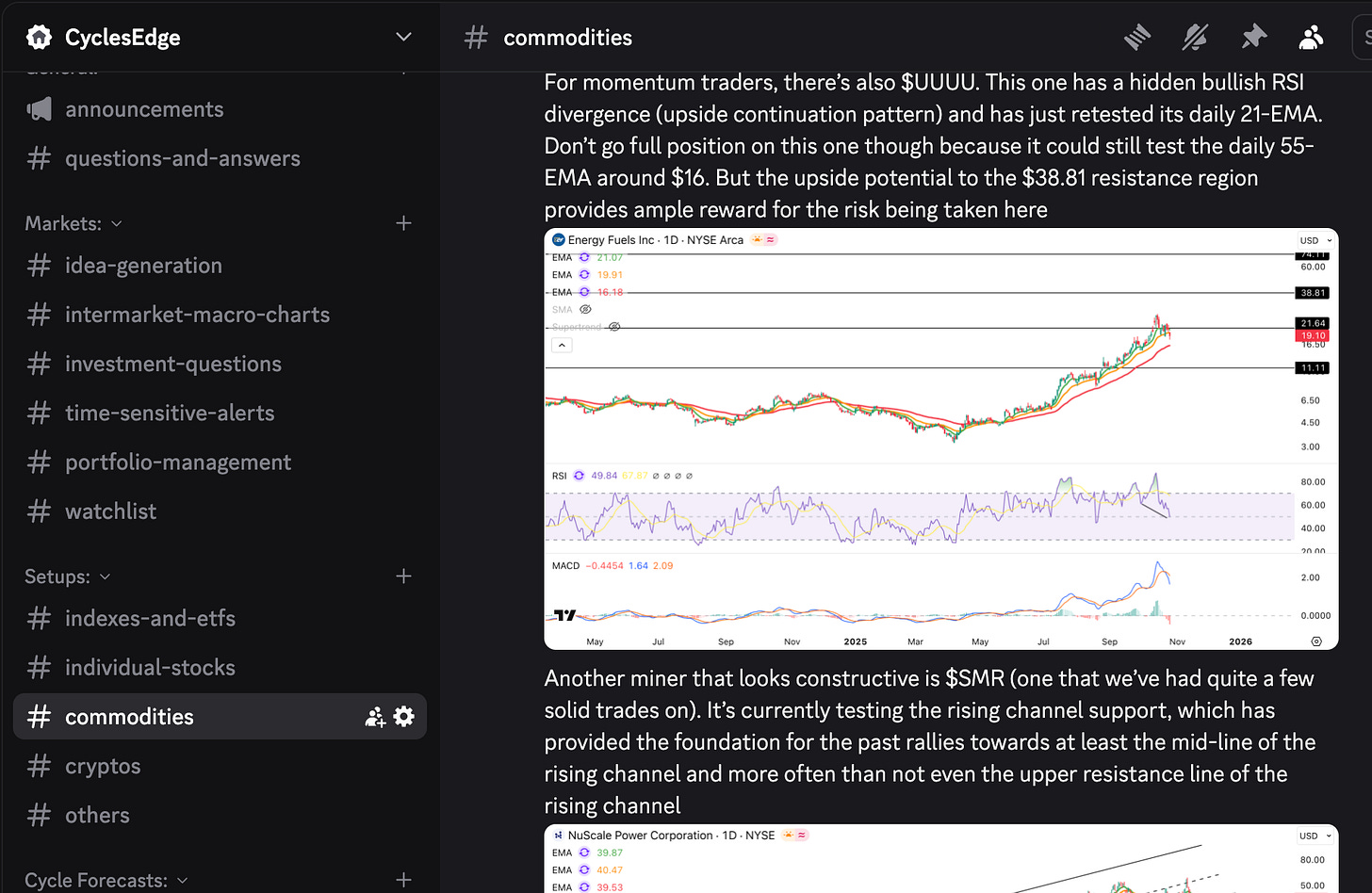
Task: Open the announcements channel
Action: point(220,109)
